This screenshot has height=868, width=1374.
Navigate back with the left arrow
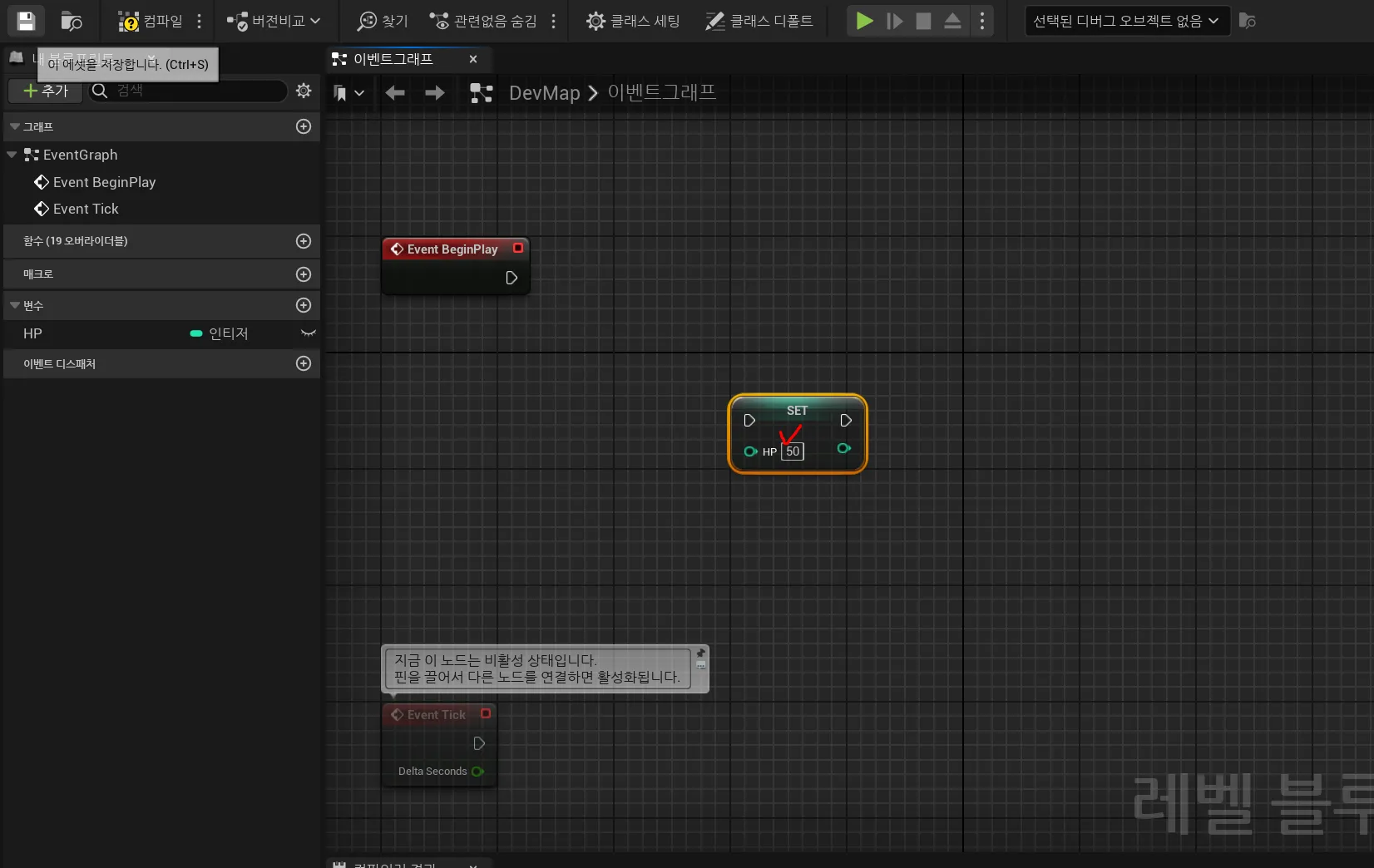click(395, 93)
